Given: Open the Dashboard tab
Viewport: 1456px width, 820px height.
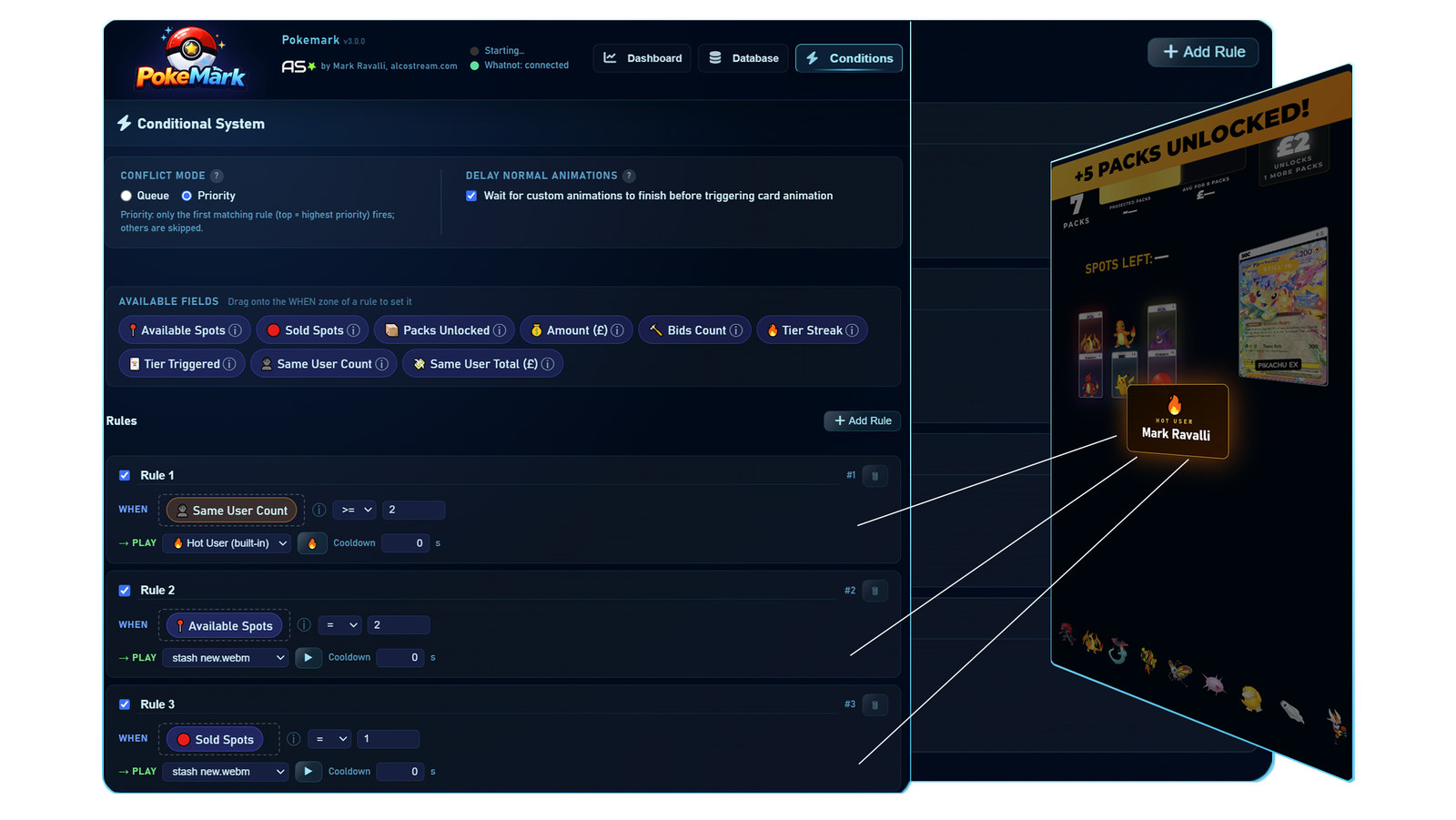Looking at the screenshot, I should [642, 58].
